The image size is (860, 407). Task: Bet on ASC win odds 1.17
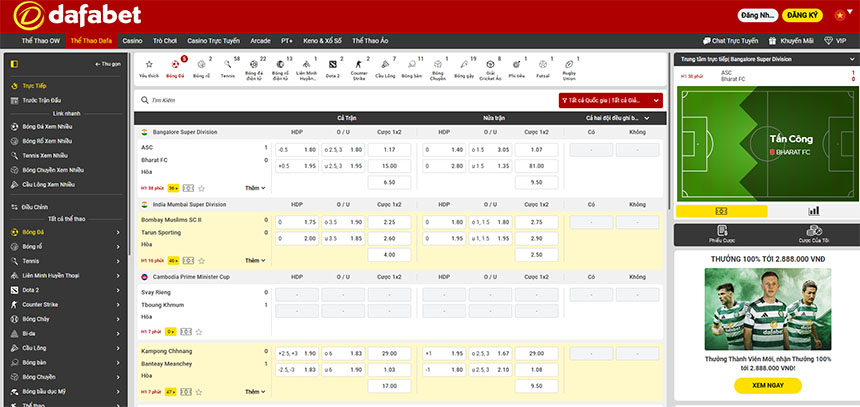tap(389, 149)
